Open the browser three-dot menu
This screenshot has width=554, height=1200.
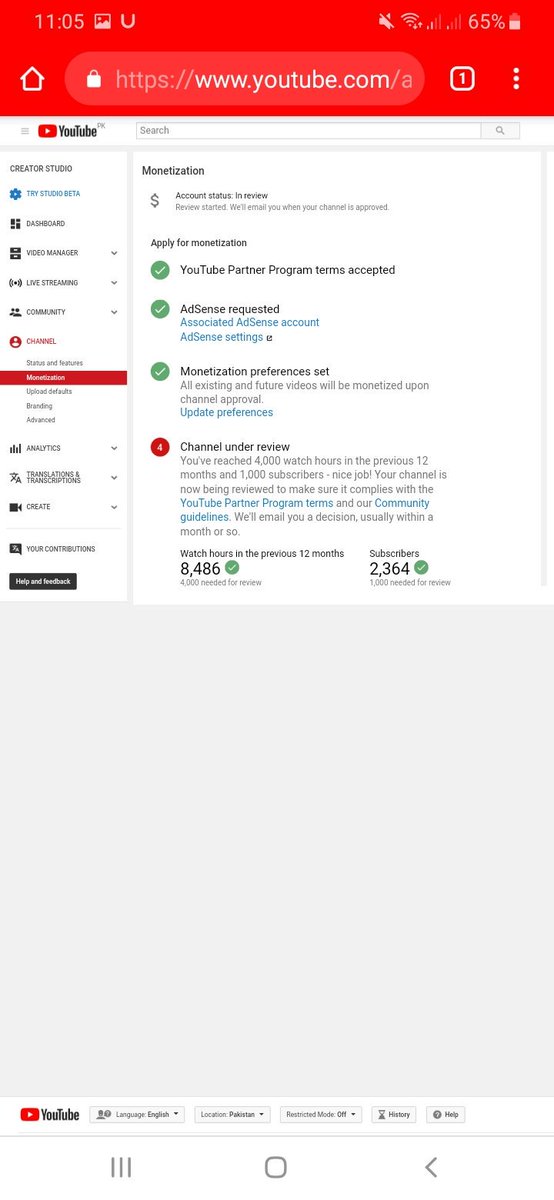pos(516,79)
